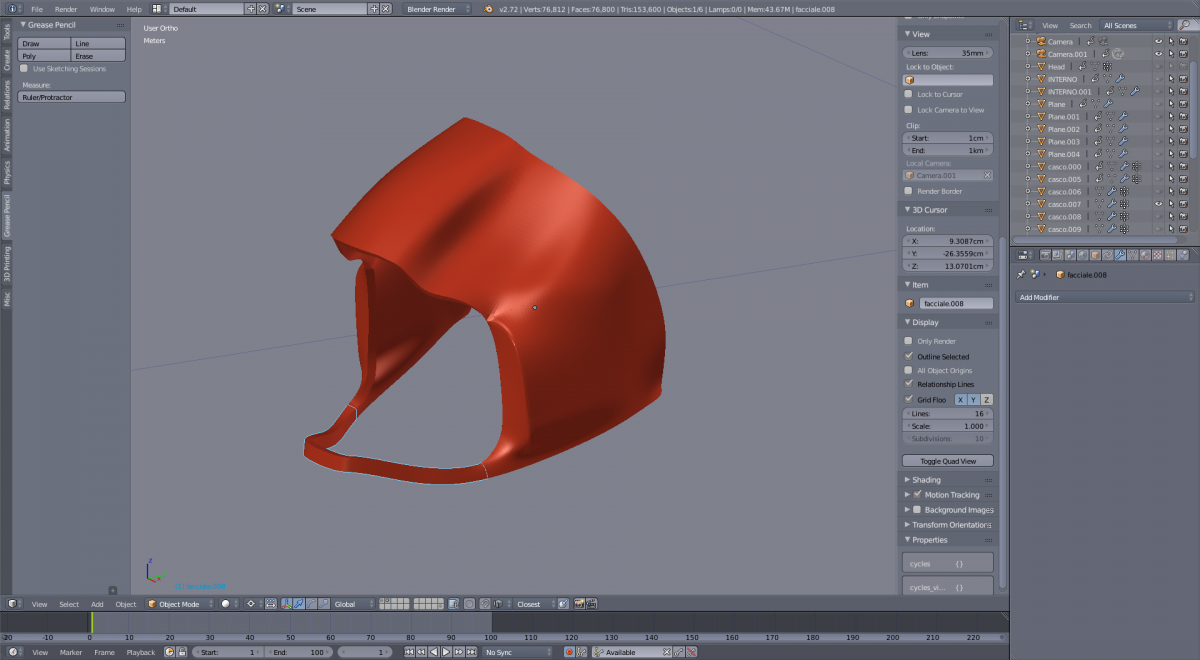The width and height of the screenshot is (1200, 660).
Task: Click the viewport shading sphere icon
Action: tap(226, 604)
